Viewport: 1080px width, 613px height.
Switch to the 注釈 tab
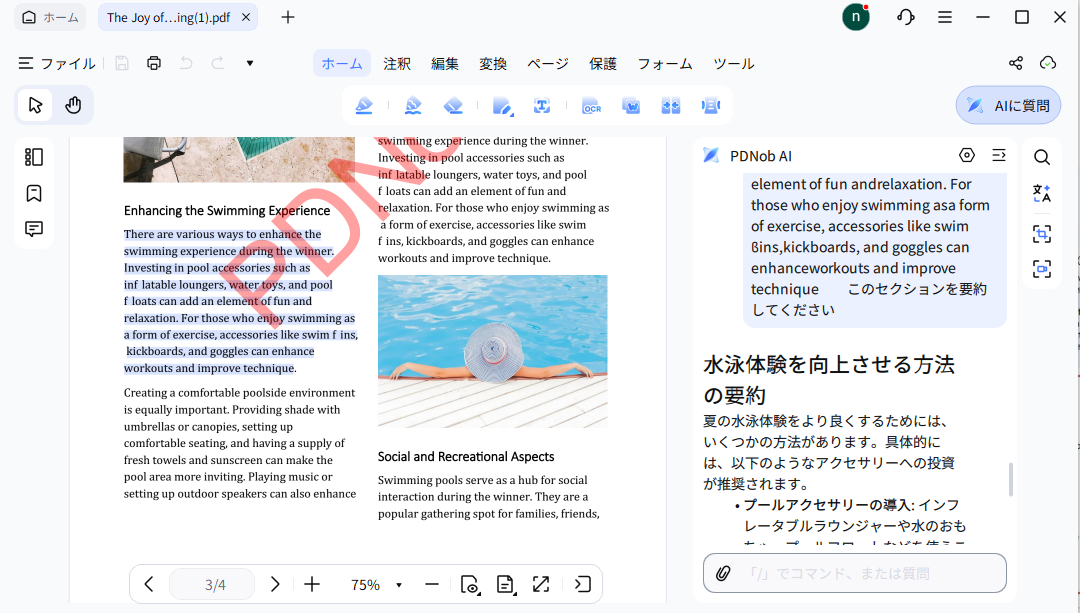tap(397, 63)
